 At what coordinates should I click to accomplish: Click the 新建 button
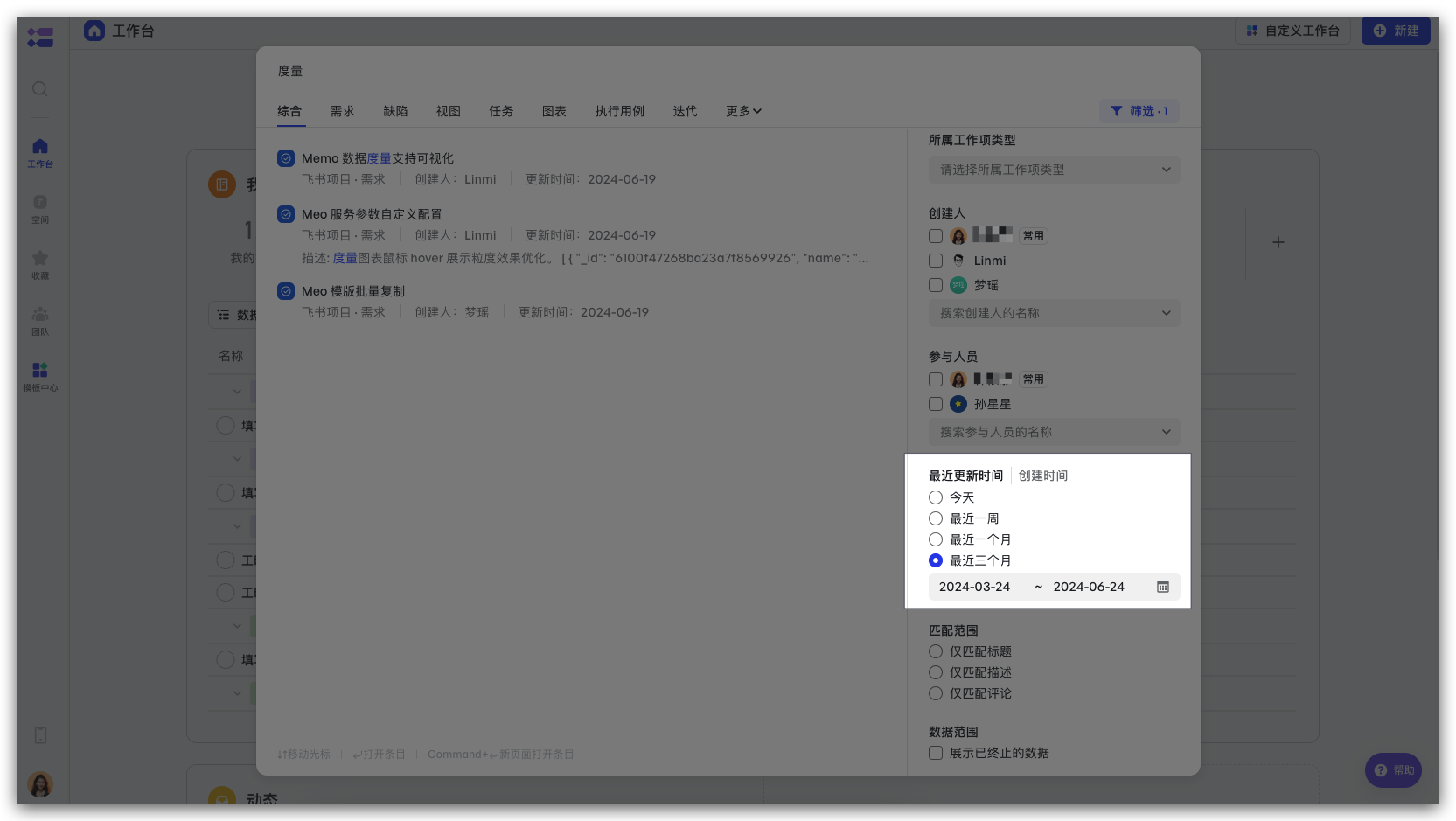point(1396,31)
